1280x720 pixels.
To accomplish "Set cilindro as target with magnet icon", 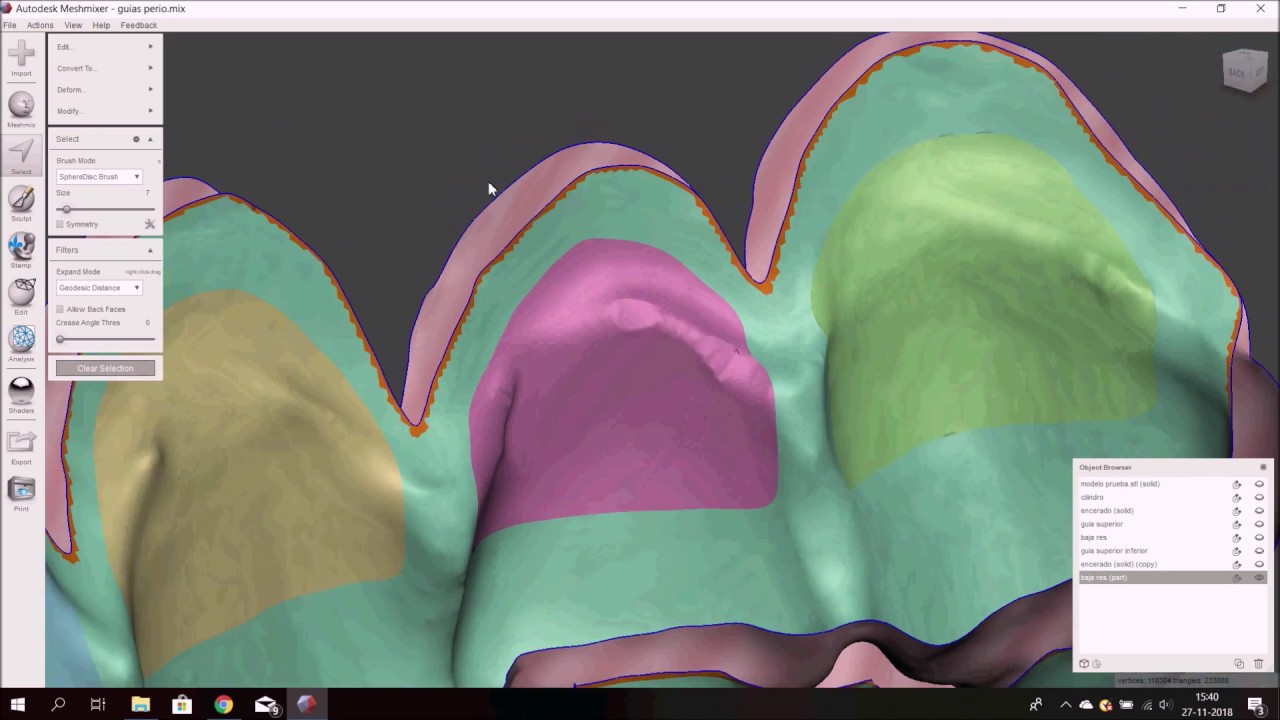I will [1237, 497].
